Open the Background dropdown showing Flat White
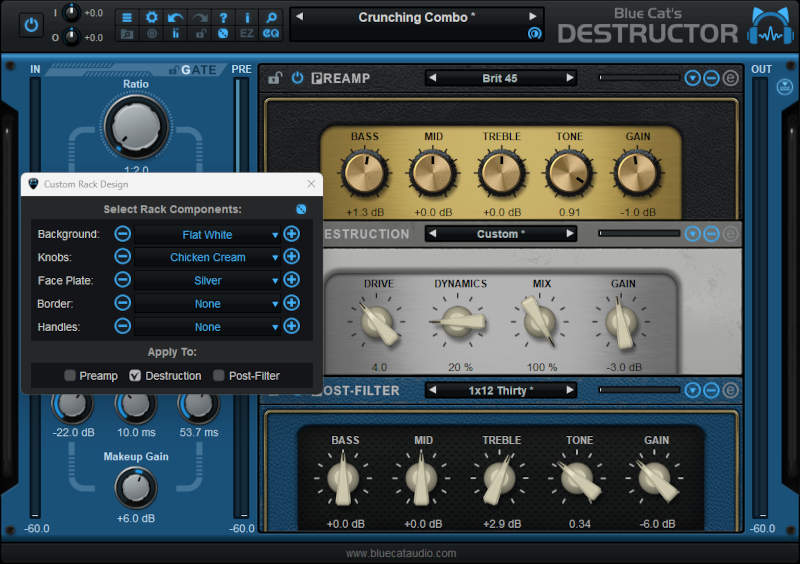800x564 pixels. point(207,235)
